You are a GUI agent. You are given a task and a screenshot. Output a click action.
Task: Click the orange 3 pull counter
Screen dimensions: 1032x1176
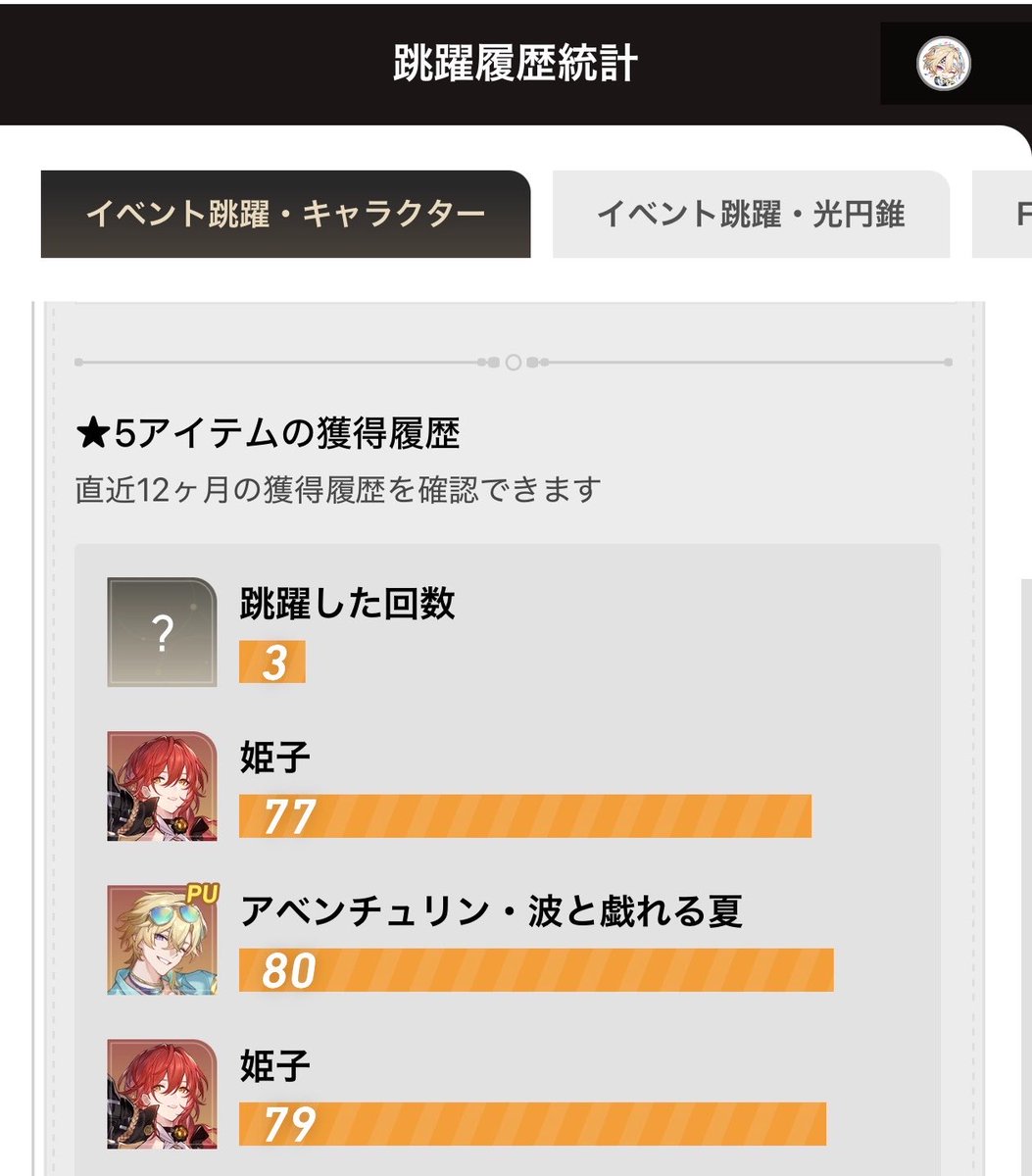pos(272,662)
